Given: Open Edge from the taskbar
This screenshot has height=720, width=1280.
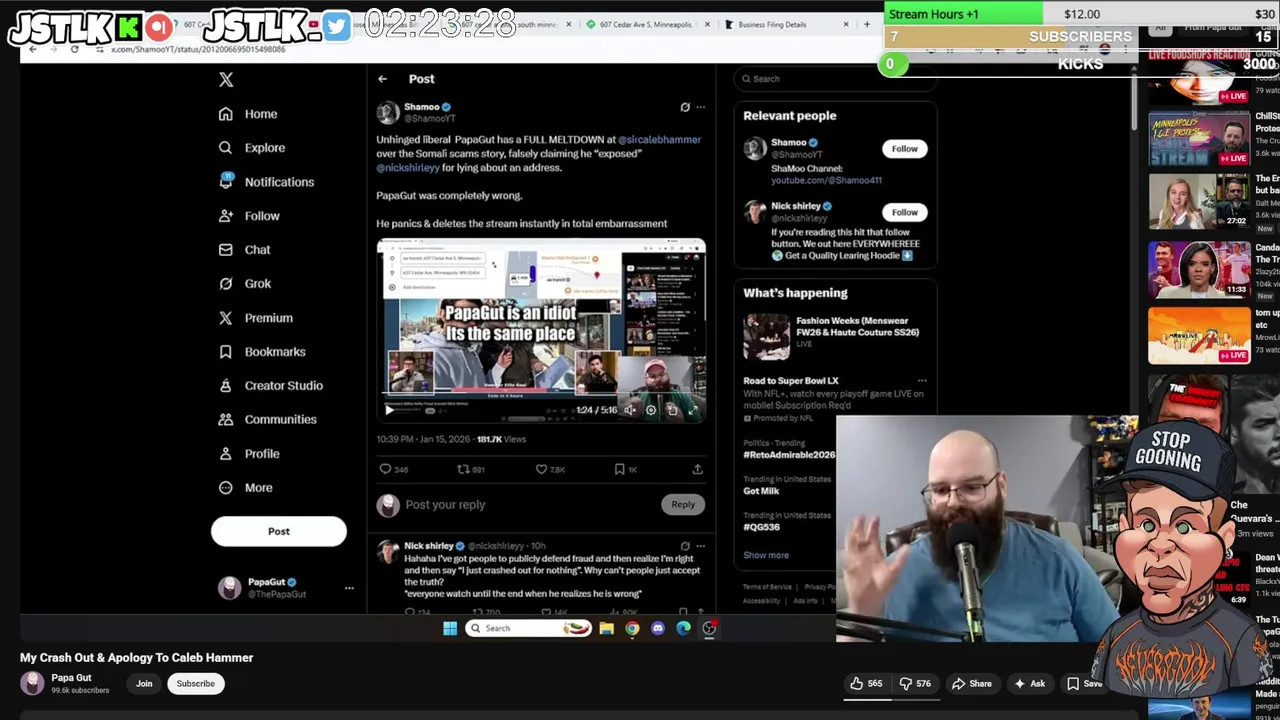Looking at the screenshot, I should click(x=683, y=628).
